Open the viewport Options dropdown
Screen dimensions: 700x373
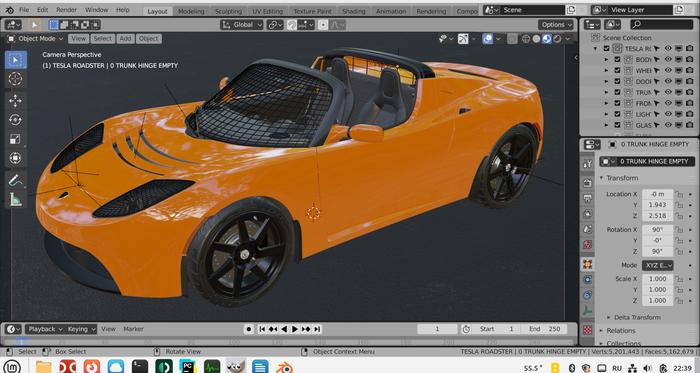coord(556,25)
